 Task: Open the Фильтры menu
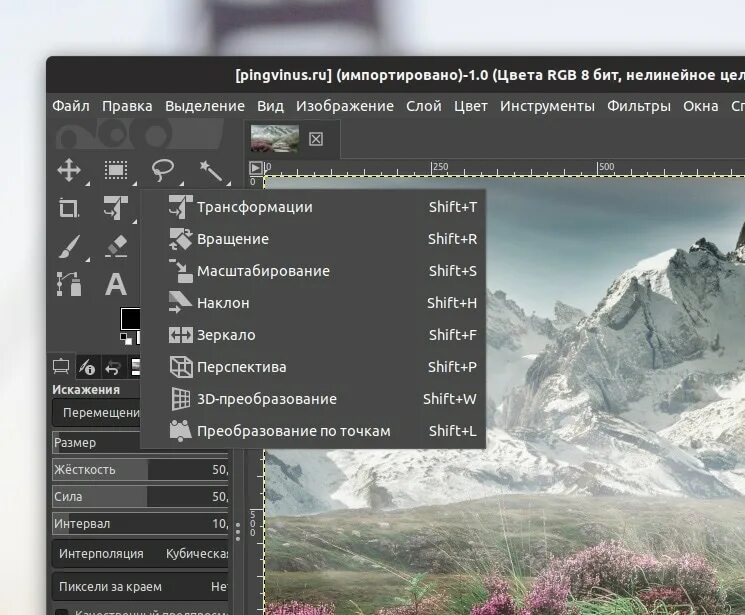point(639,106)
